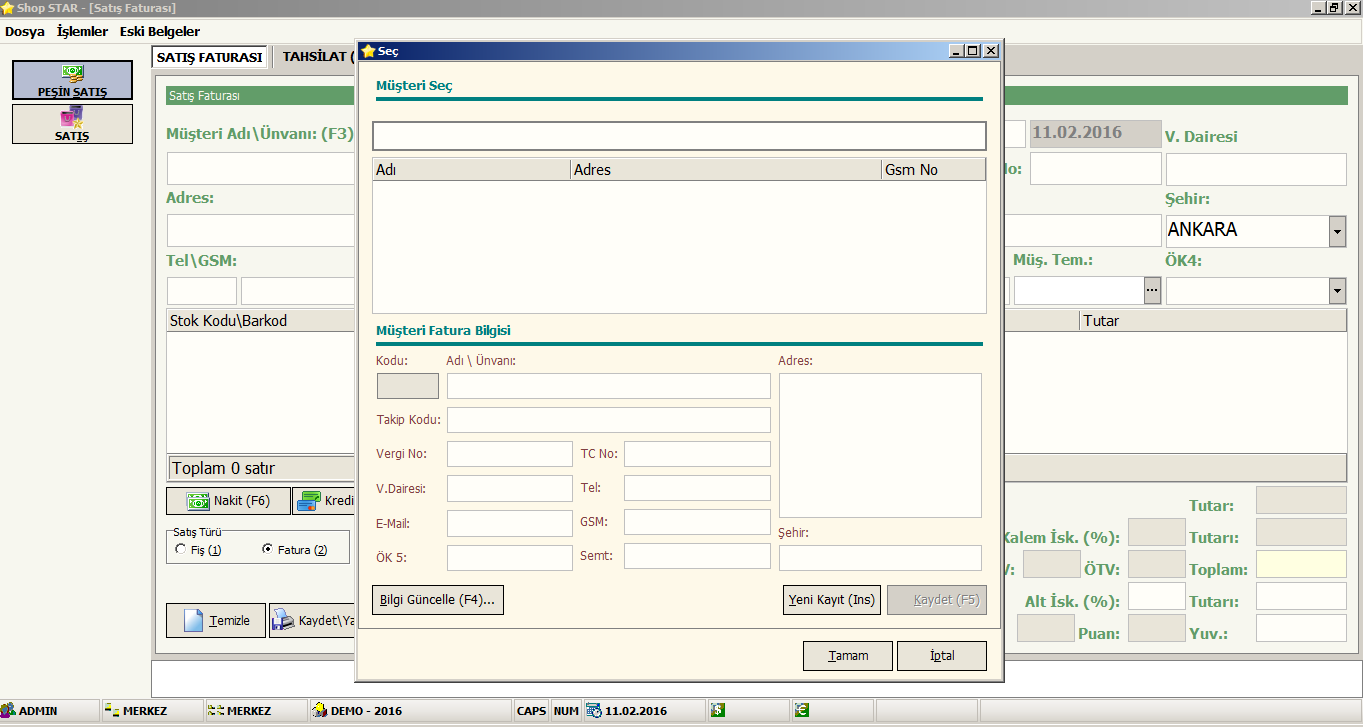The height and width of the screenshot is (727, 1363).
Task: Click the customer search field in Seç dialog
Action: (x=679, y=136)
